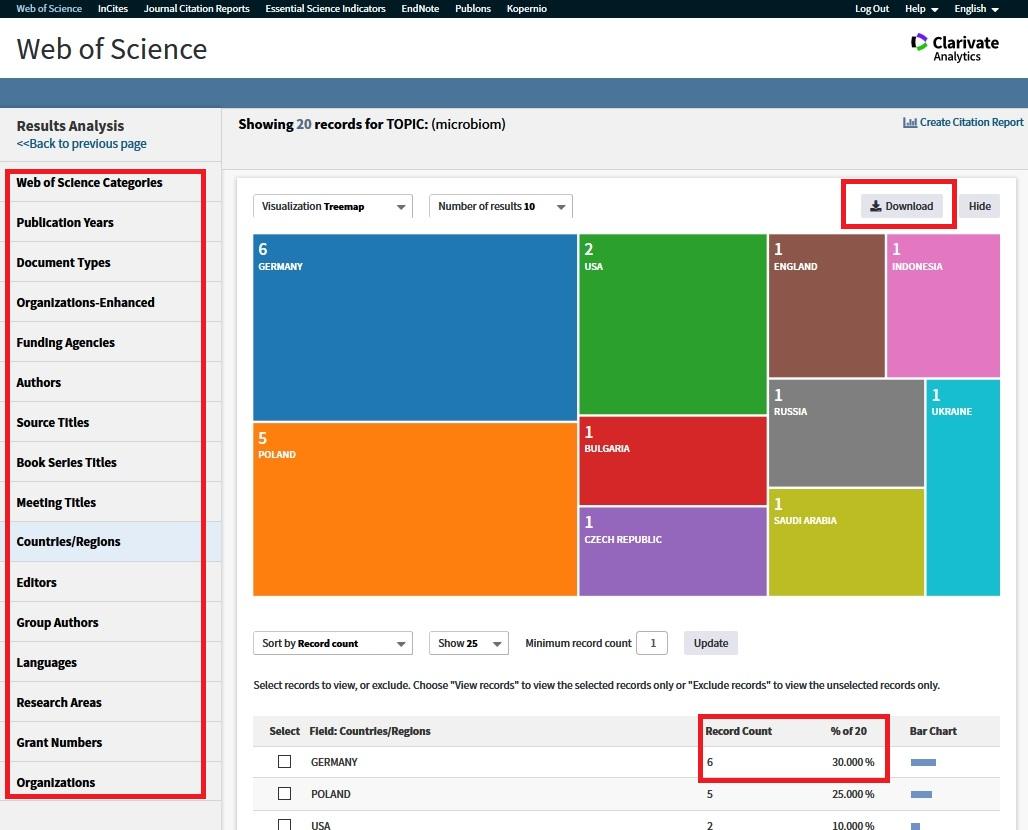Open the Show 25 dropdown

[469, 643]
